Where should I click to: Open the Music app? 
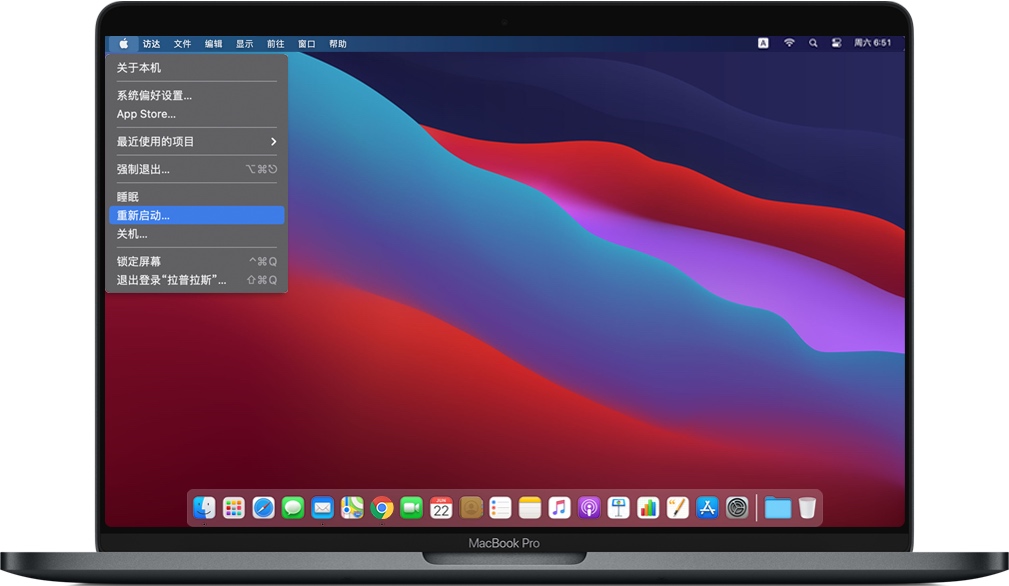(x=558, y=507)
